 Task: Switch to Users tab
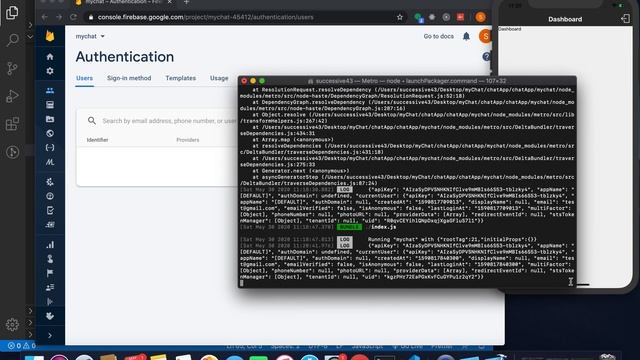[x=84, y=78]
